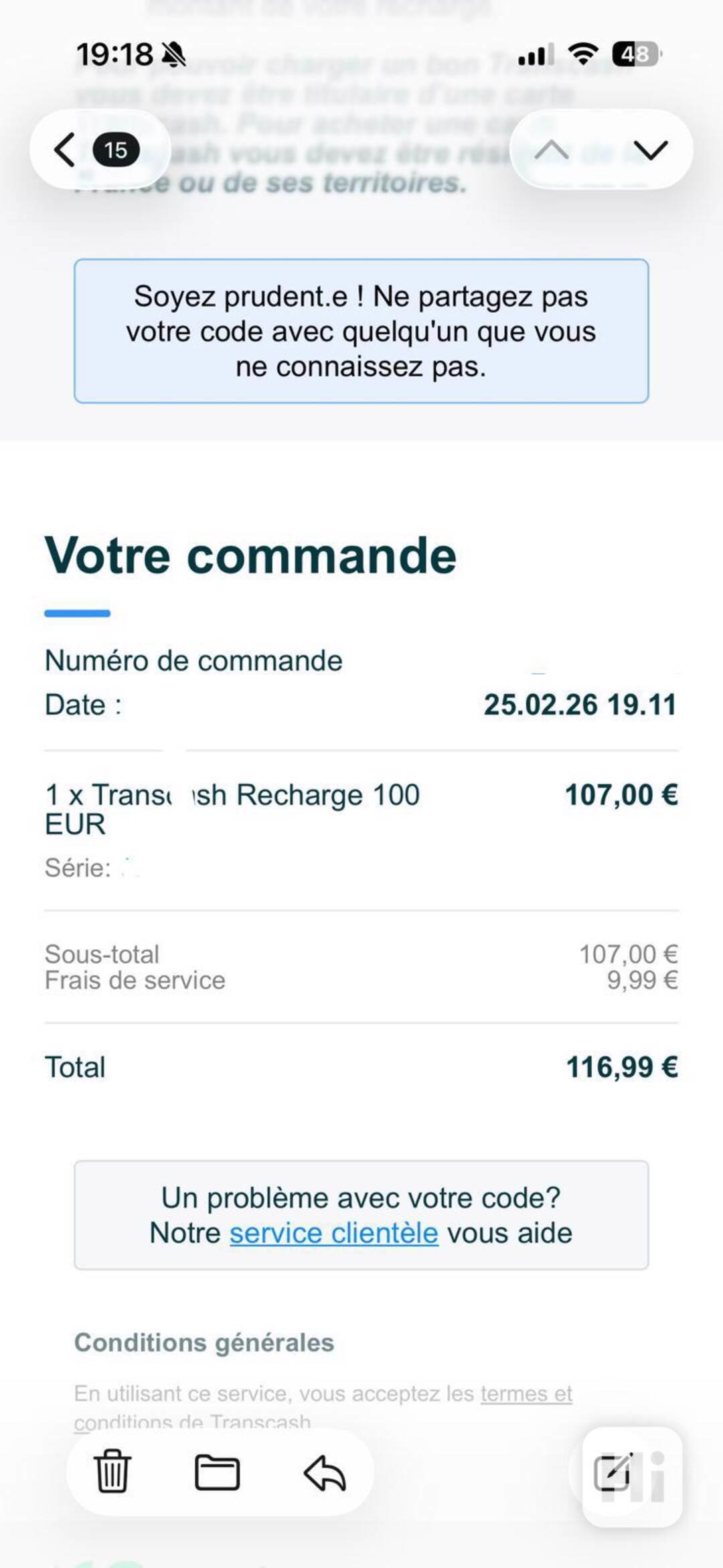Image resolution: width=723 pixels, height=1568 pixels.
Task: Tap the "Conditions générales" heading
Action: [204, 1342]
